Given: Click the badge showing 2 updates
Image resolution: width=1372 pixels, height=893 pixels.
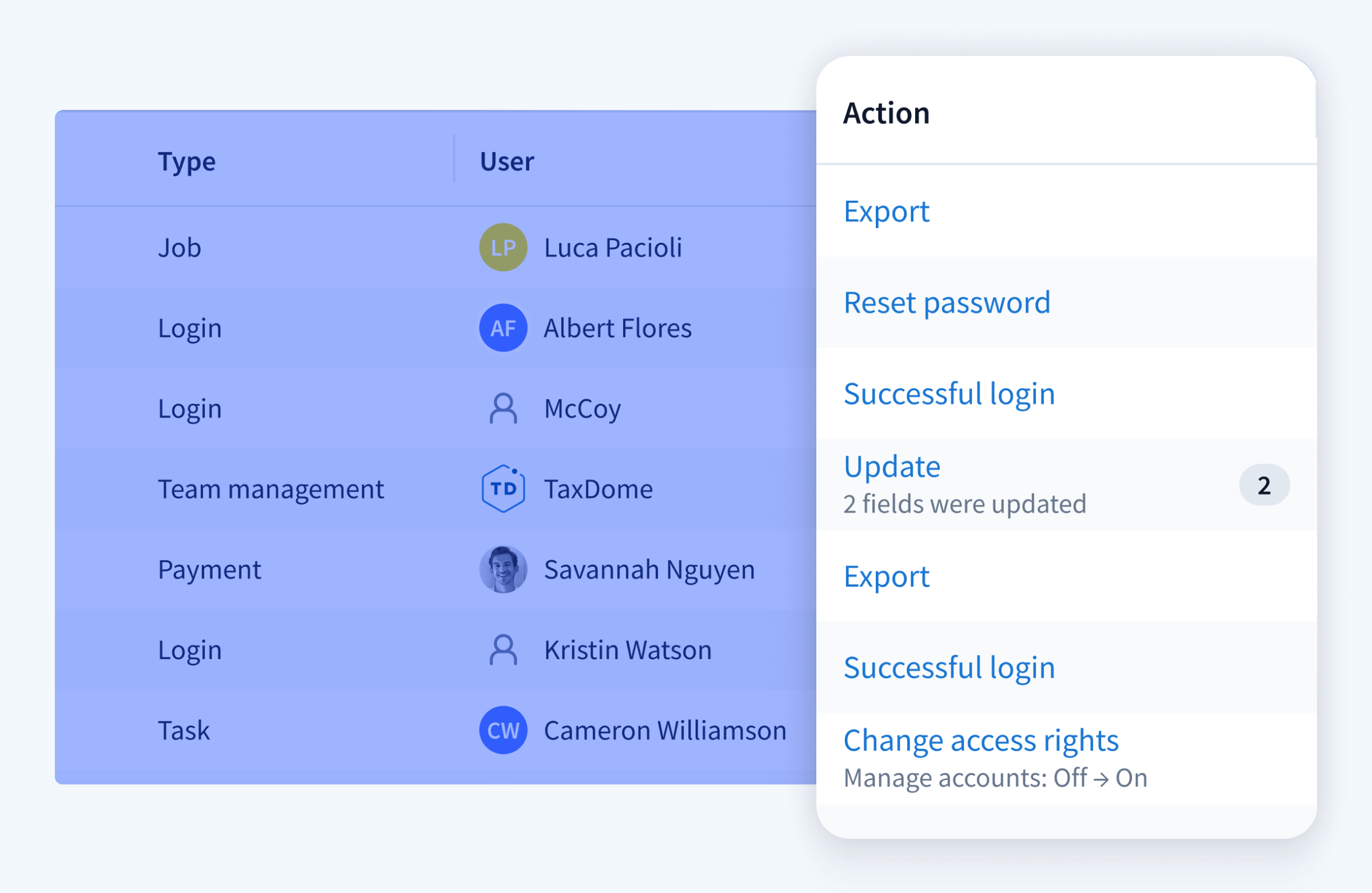Looking at the screenshot, I should click(1264, 485).
